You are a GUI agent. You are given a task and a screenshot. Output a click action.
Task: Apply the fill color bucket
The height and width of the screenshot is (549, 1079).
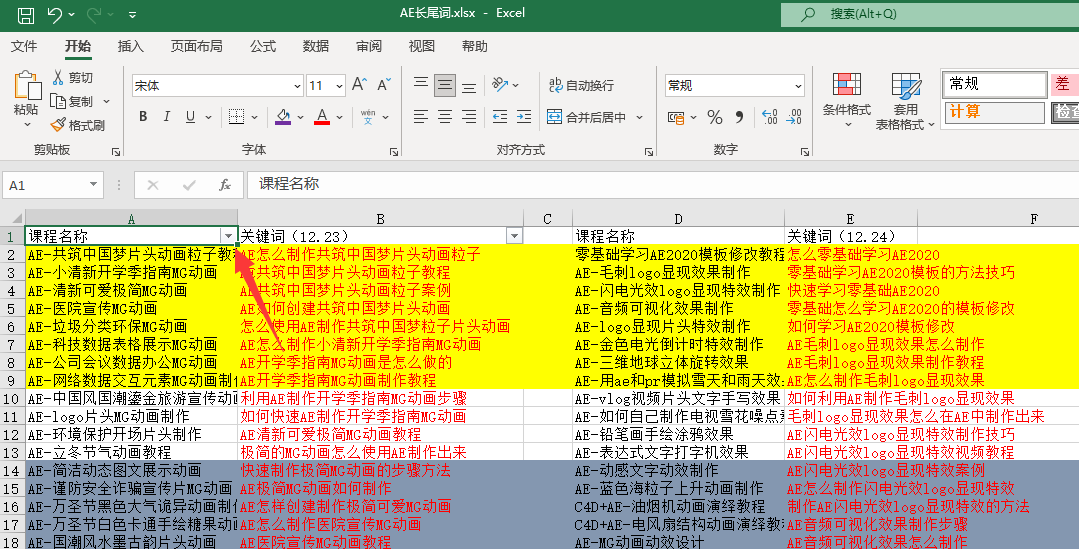[x=283, y=117]
